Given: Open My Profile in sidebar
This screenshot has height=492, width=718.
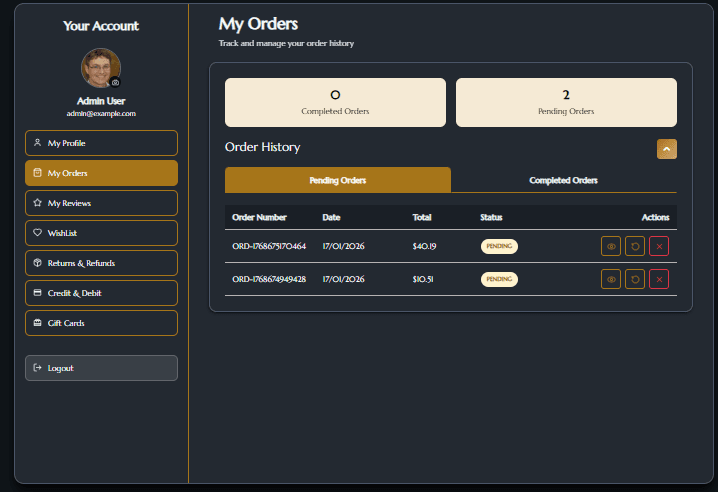Looking at the screenshot, I should tap(101, 143).
